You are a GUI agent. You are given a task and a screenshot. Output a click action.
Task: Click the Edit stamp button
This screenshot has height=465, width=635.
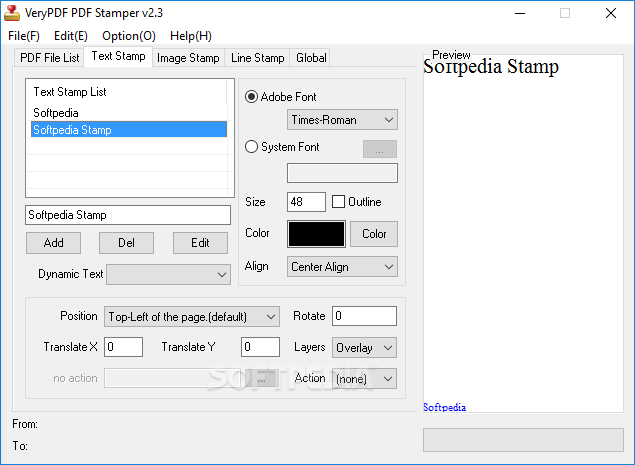pyautogui.click(x=200, y=243)
